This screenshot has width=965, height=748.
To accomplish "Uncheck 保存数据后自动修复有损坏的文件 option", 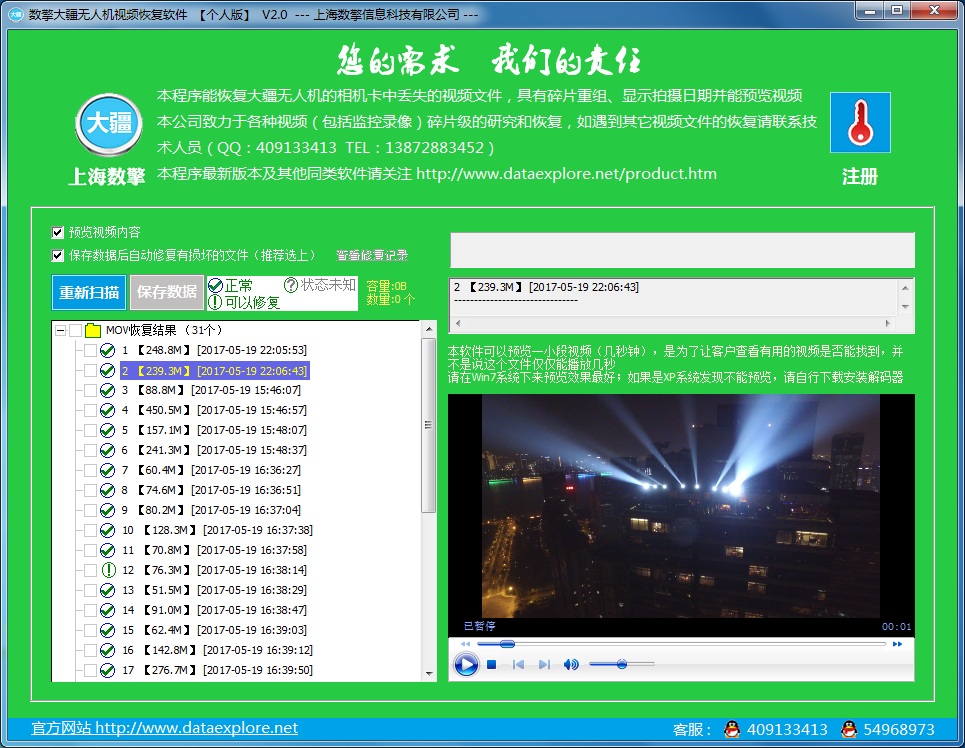I will 58,255.
